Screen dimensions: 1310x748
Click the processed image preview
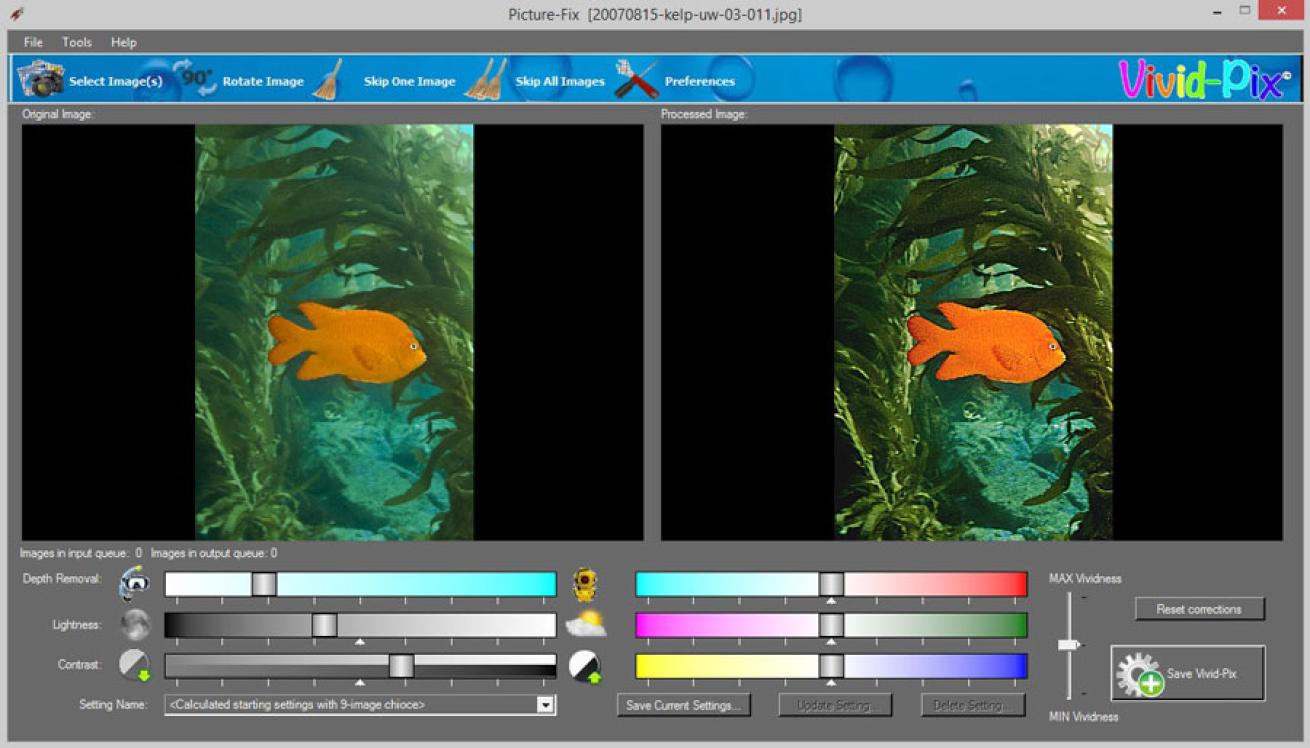972,332
